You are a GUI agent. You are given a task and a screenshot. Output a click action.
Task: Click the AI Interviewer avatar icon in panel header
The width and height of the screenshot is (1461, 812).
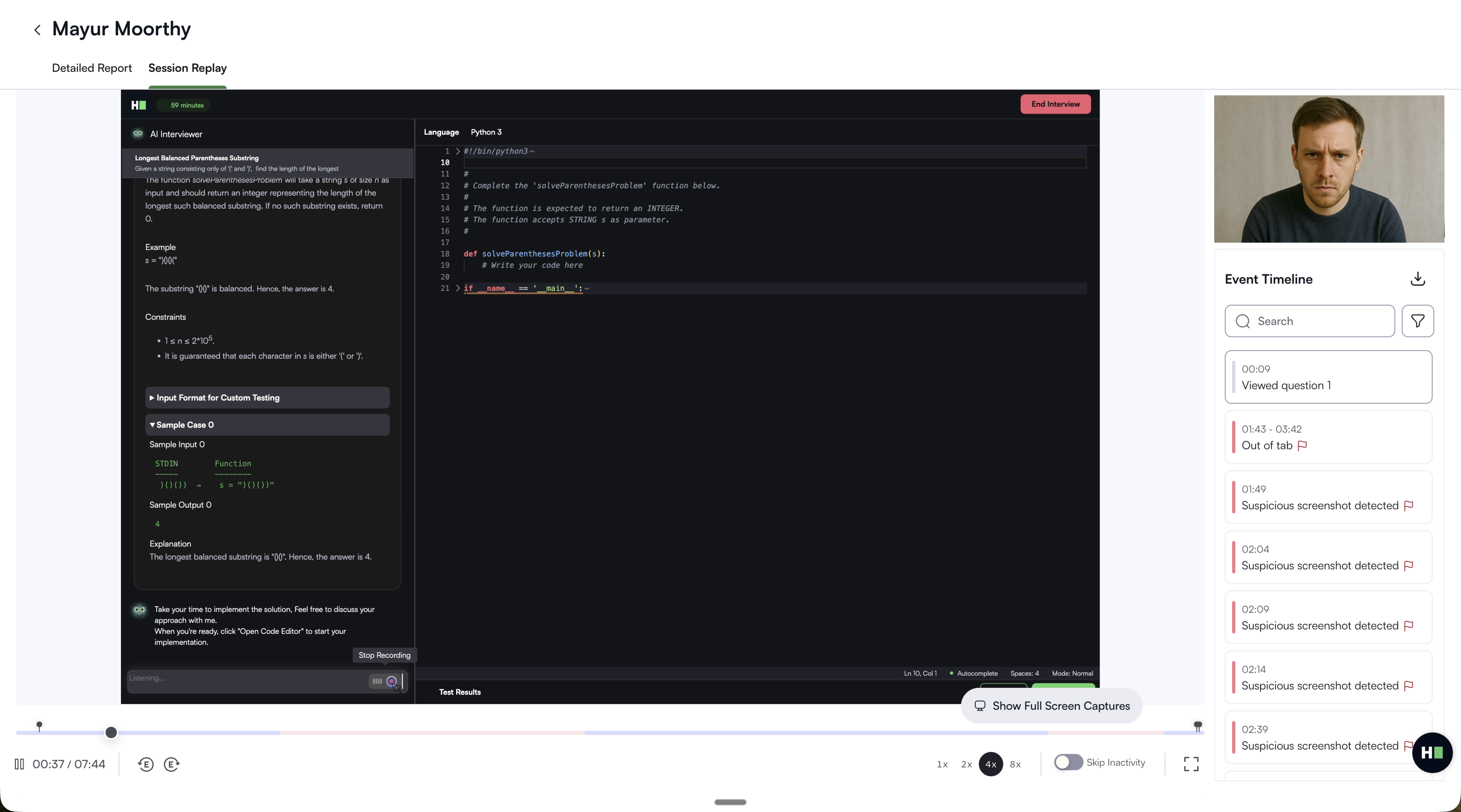[x=138, y=134]
